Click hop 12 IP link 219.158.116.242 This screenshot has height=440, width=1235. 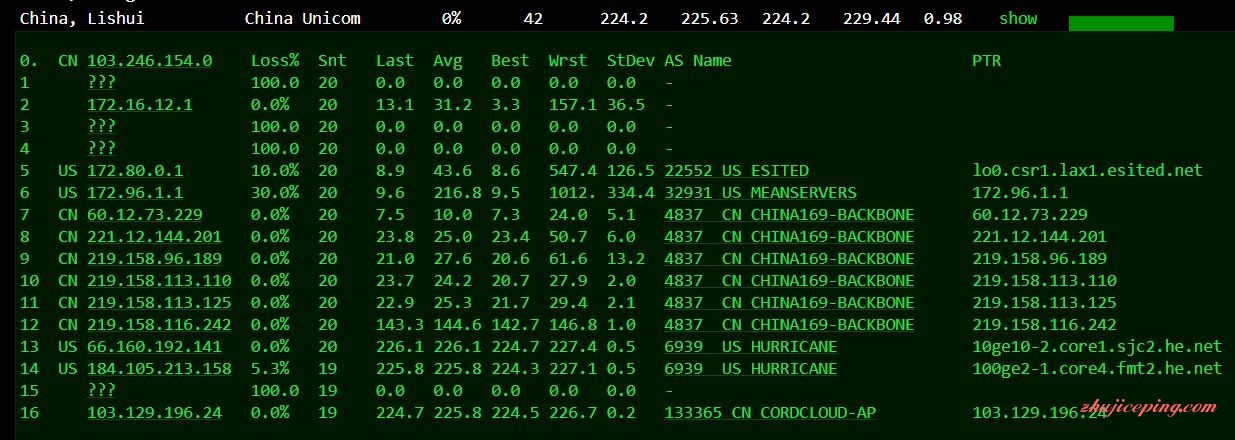pyautogui.click(x=159, y=325)
